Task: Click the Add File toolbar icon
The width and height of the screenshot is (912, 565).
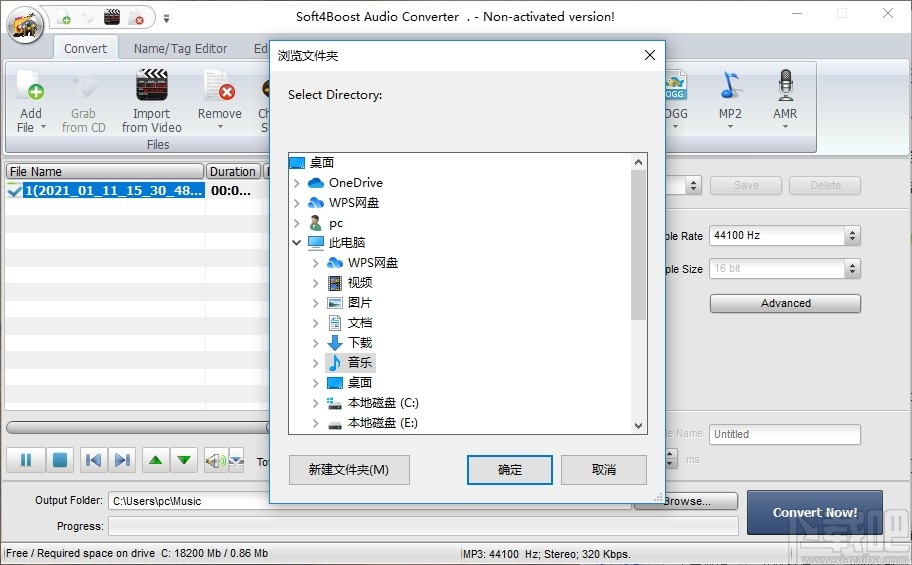Action: click(x=30, y=87)
